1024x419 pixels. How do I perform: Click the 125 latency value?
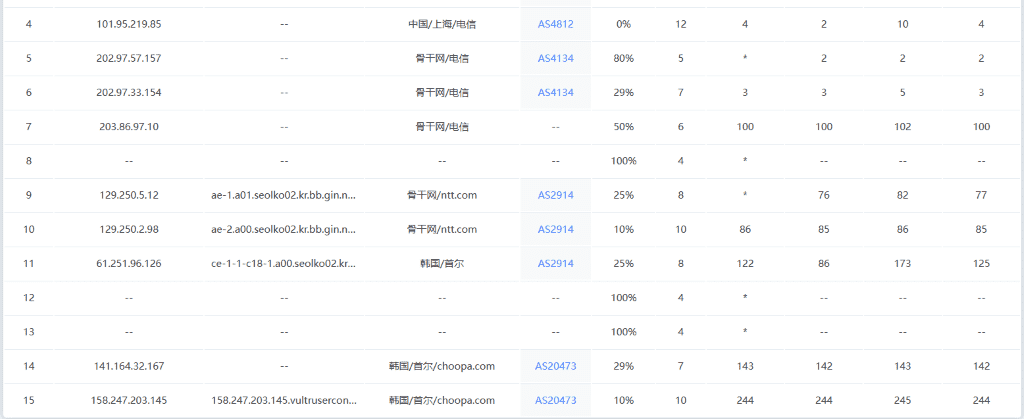coord(981,264)
